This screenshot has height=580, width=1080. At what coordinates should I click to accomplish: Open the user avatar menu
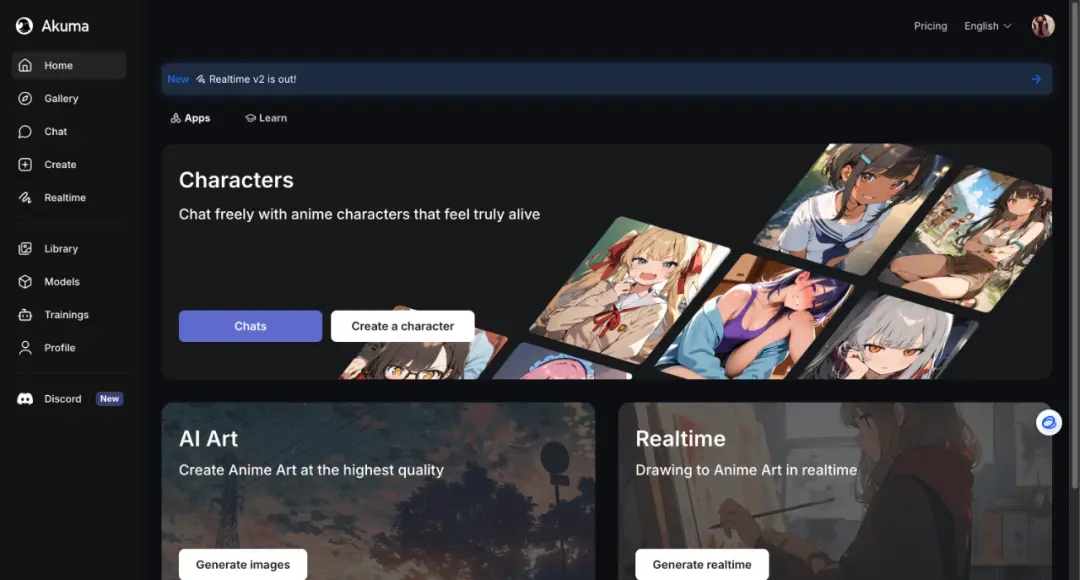pyautogui.click(x=1043, y=26)
